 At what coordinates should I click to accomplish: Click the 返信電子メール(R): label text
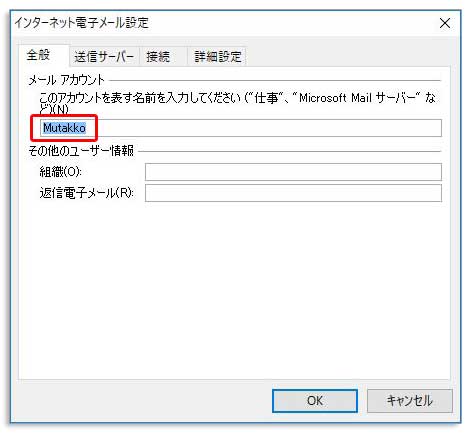87,193
